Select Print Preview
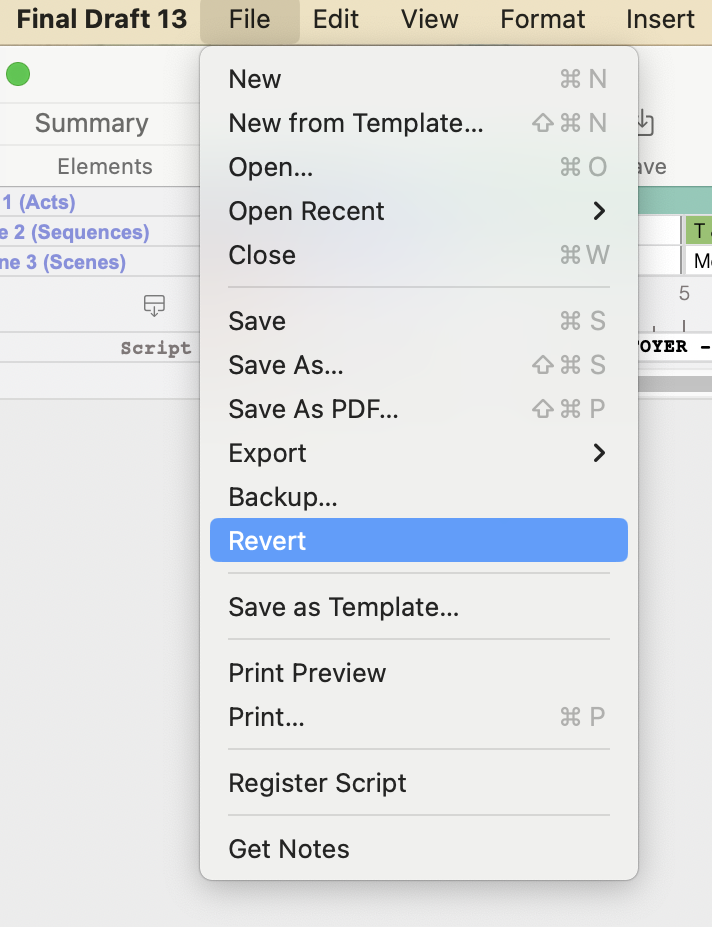 [x=307, y=673]
